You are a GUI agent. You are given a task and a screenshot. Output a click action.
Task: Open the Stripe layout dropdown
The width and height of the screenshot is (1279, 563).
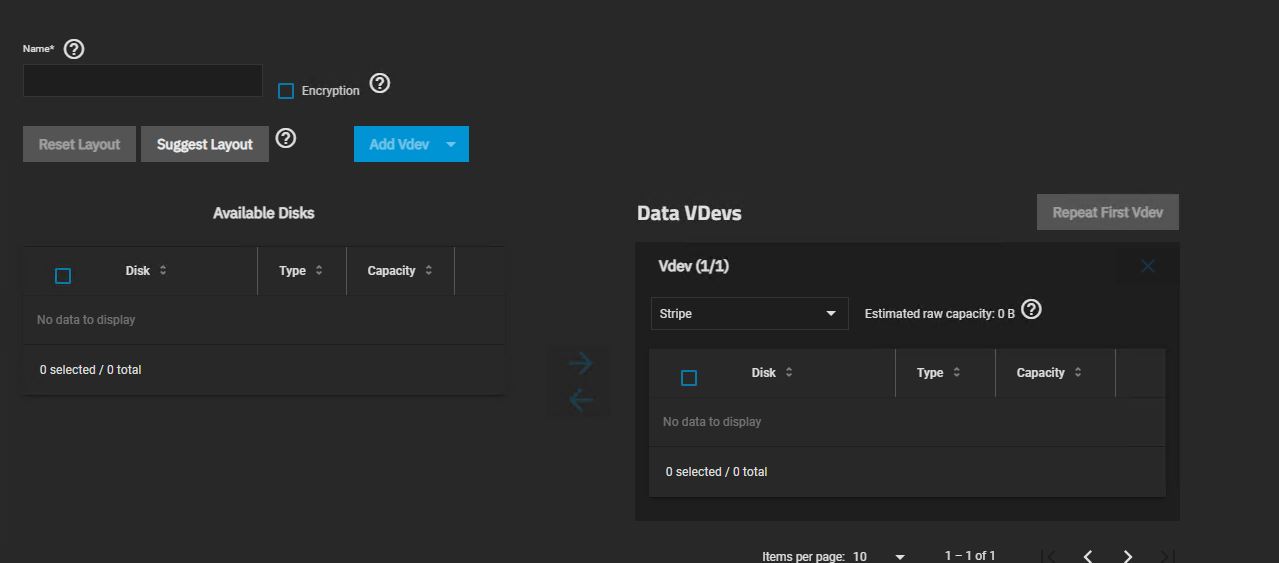tap(749, 314)
